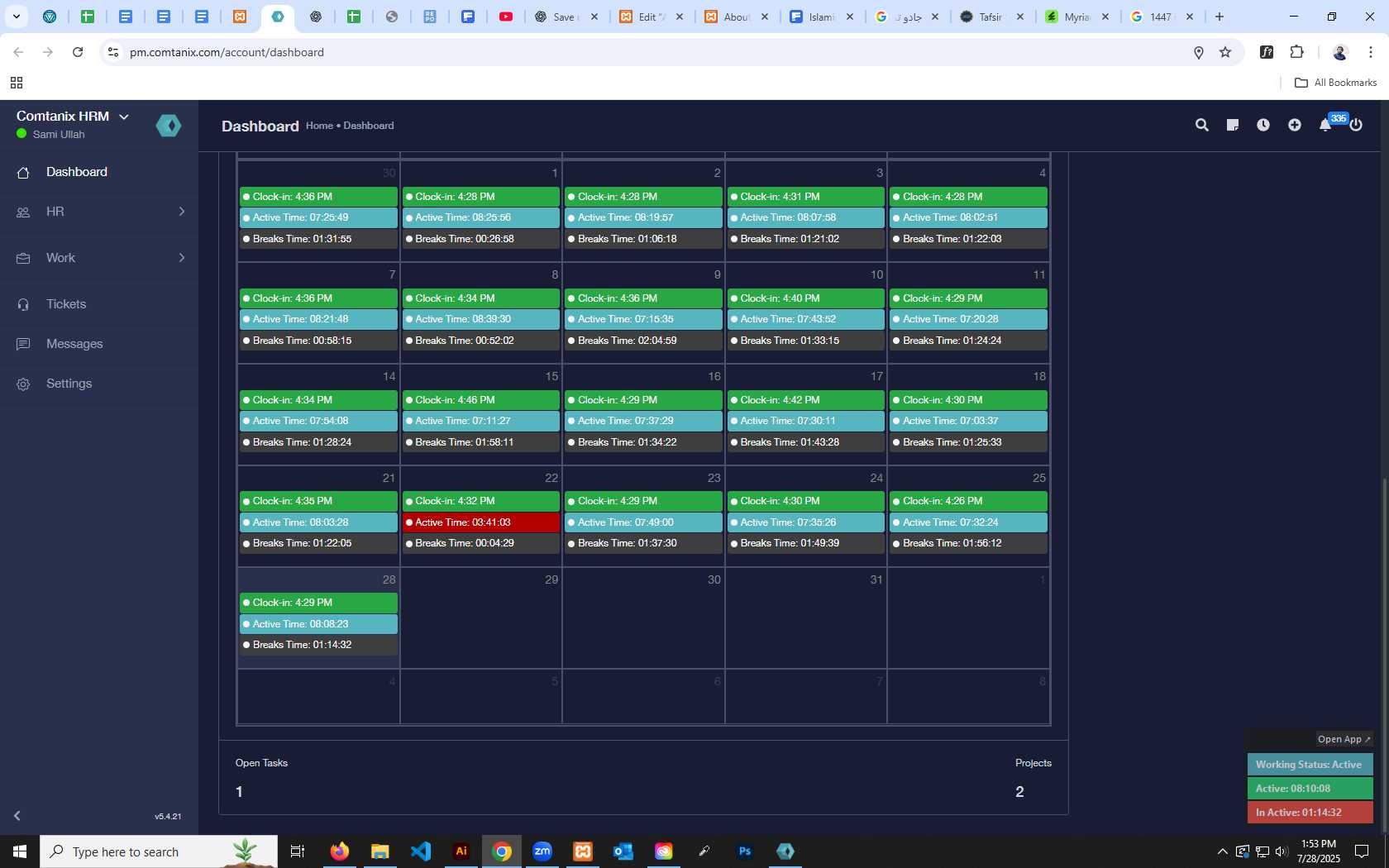The height and width of the screenshot is (868, 1389).
Task: Click Active: 08:10:08 green bar
Action: tap(1310, 789)
